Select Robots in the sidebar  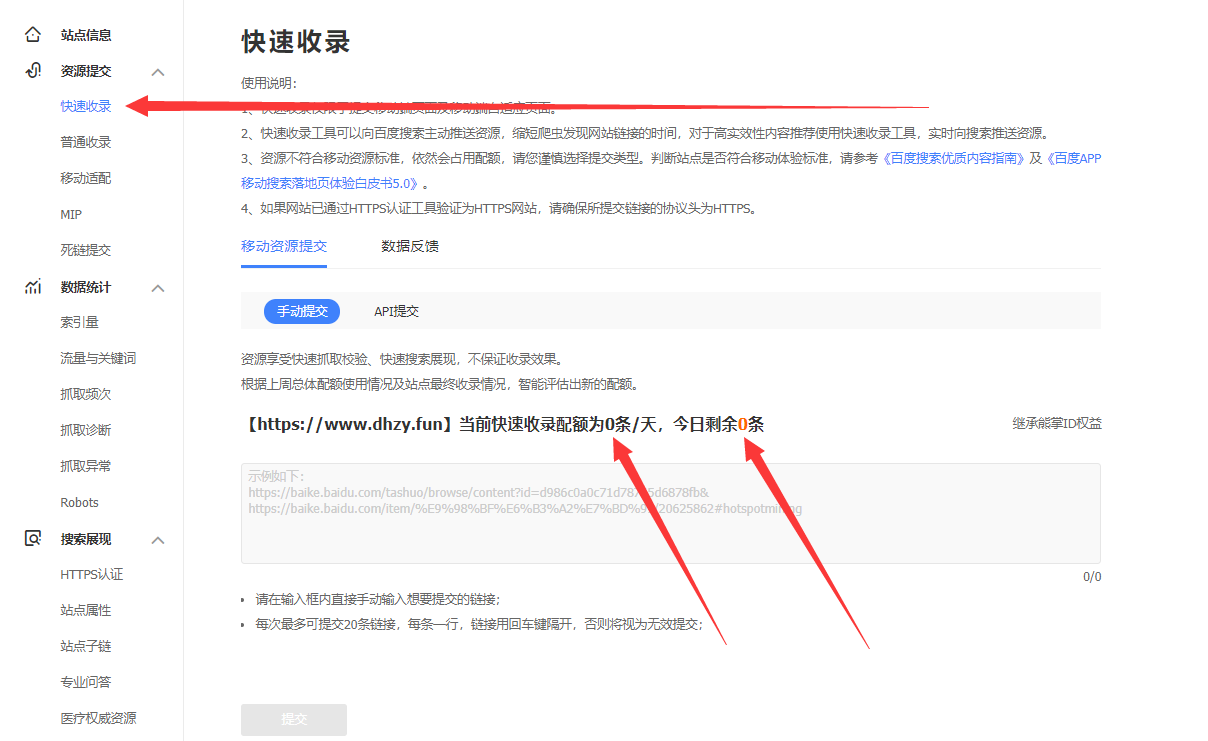point(79,503)
